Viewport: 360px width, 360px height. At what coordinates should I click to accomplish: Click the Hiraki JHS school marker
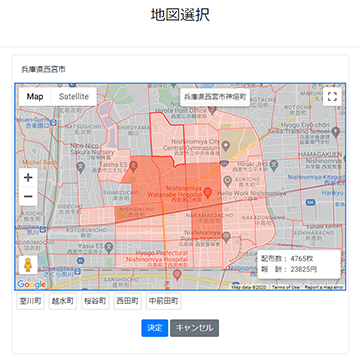point(274,164)
